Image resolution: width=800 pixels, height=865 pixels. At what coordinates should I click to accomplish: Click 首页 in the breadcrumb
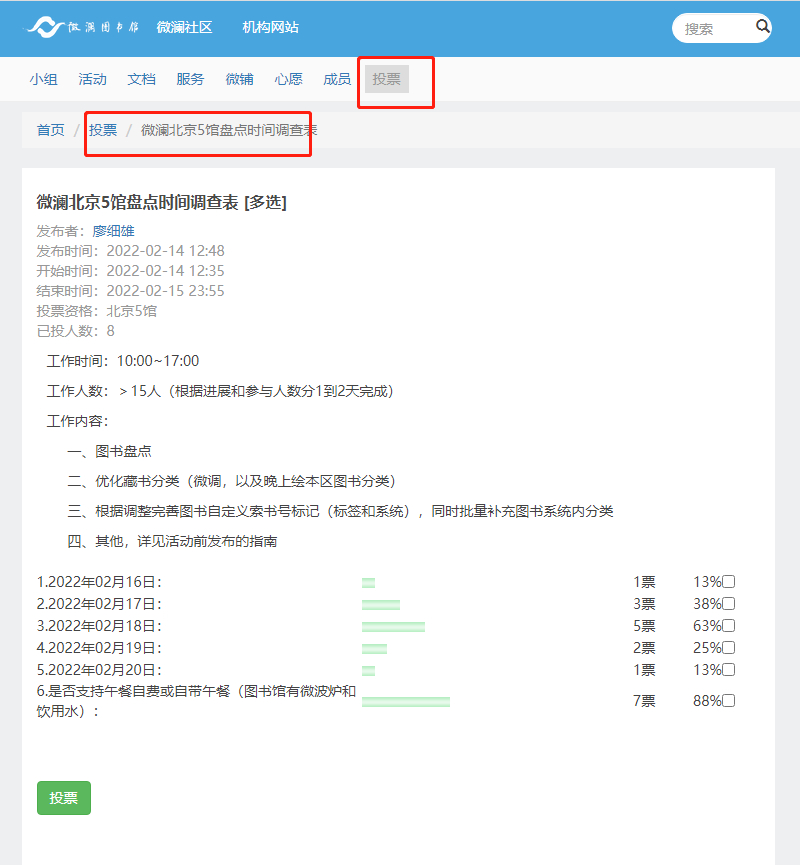[50, 130]
